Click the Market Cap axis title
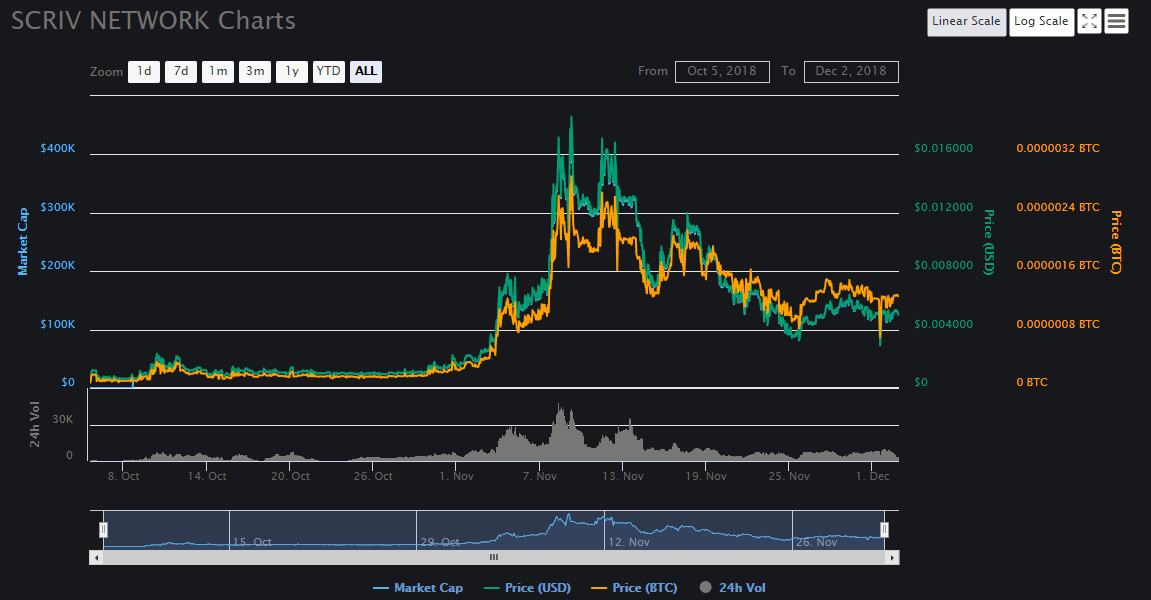This screenshot has height=600, width=1151. [x=23, y=242]
